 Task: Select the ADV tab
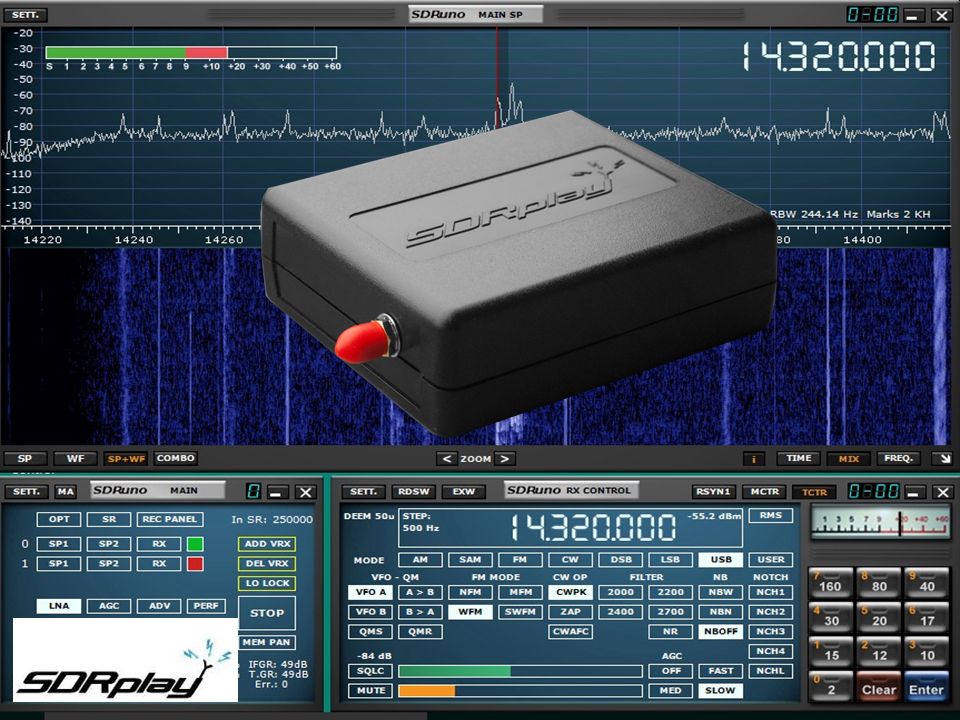[159, 606]
